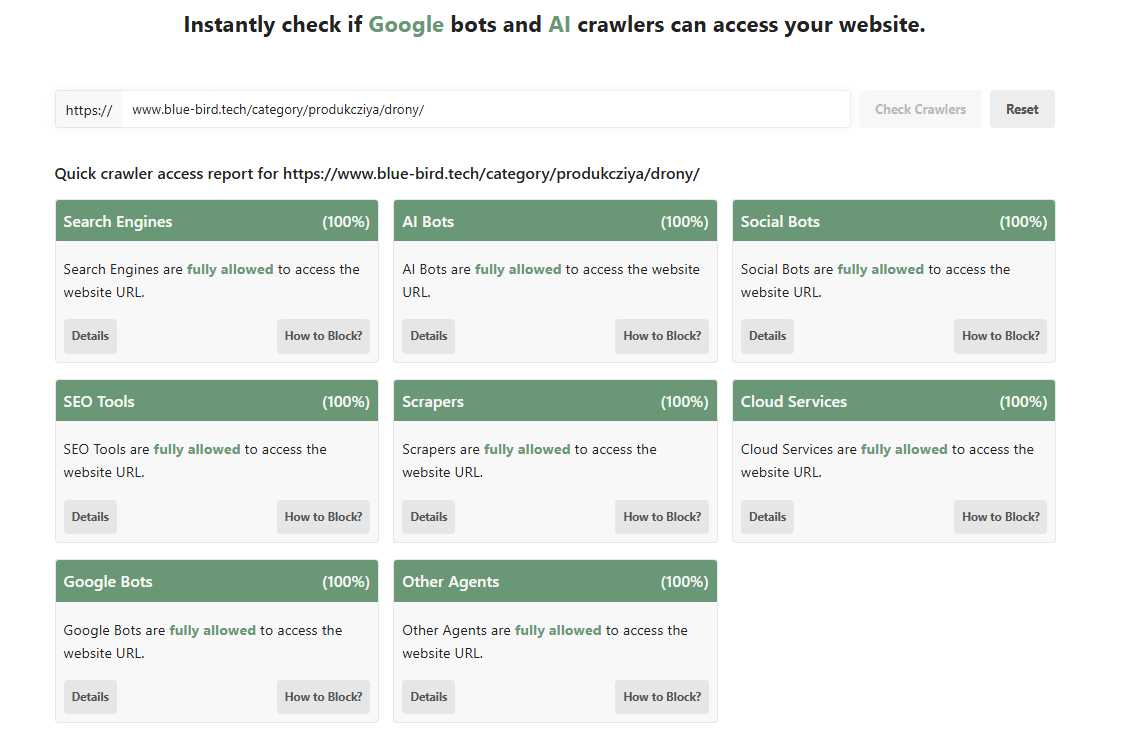Click How to Block for Search Engines
Viewport: 1121px width, 744px height.
(x=323, y=336)
